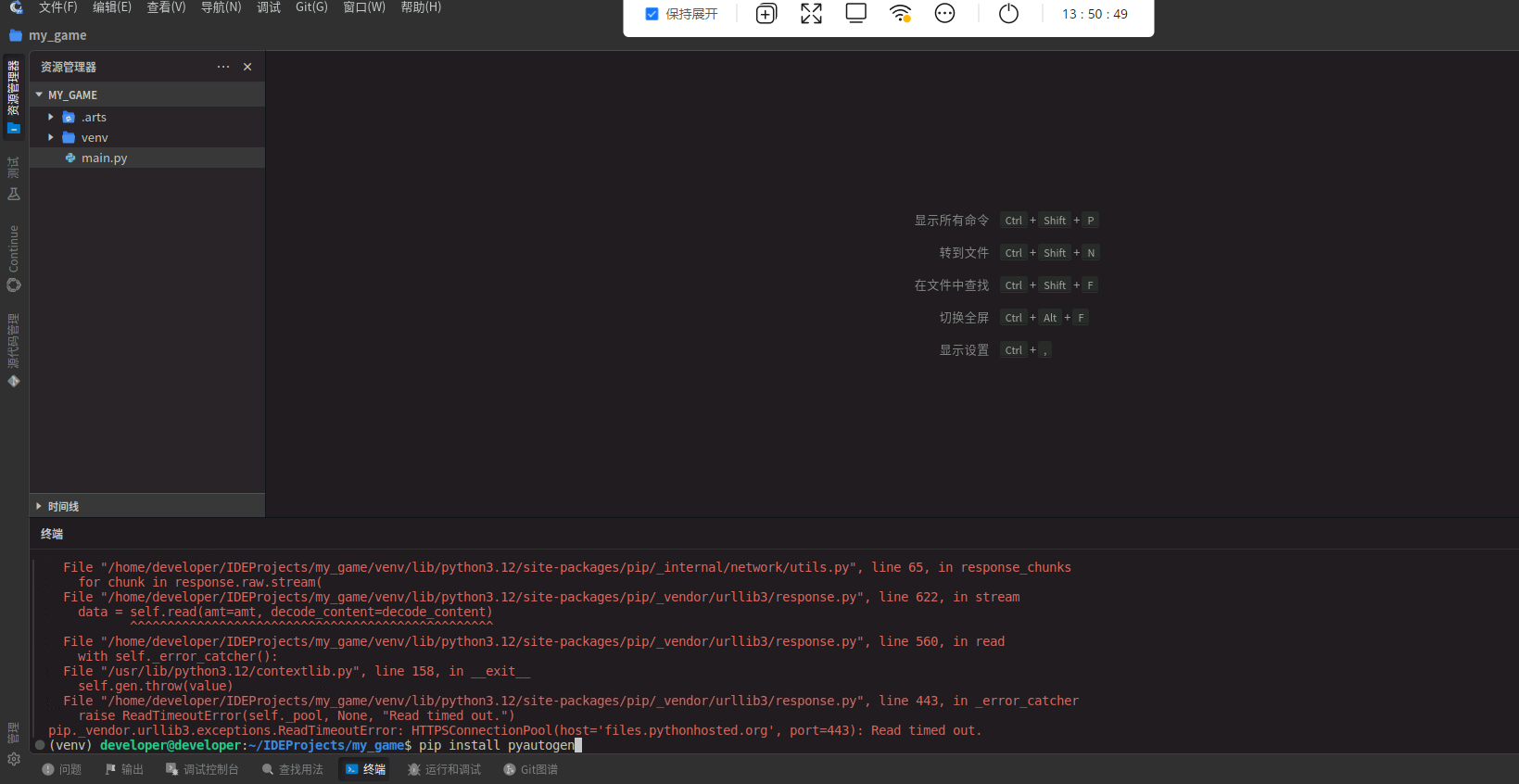This screenshot has width=1519, height=784.
Task: Click the response.py line 560 traceback entry
Action: click(534, 641)
